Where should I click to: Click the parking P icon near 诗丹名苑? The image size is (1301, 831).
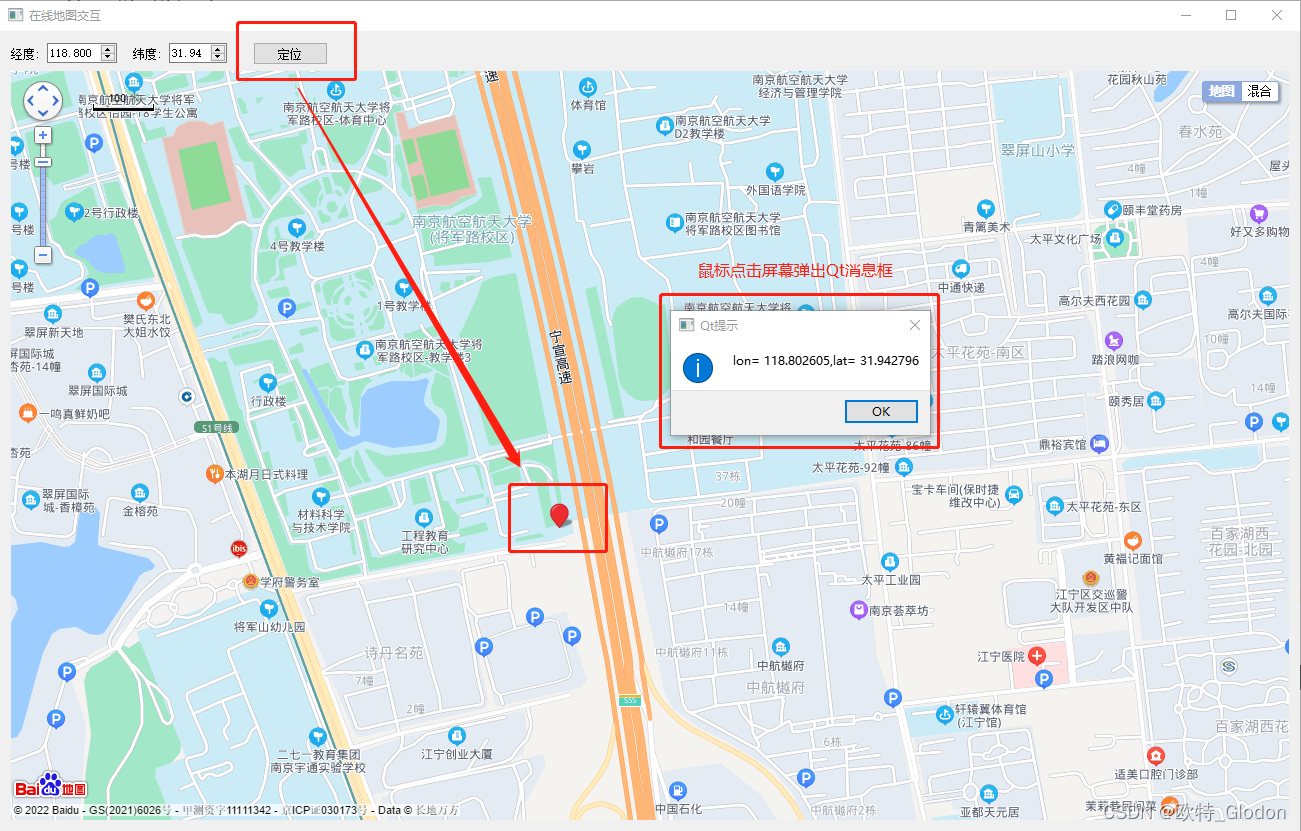click(x=485, y=646)
